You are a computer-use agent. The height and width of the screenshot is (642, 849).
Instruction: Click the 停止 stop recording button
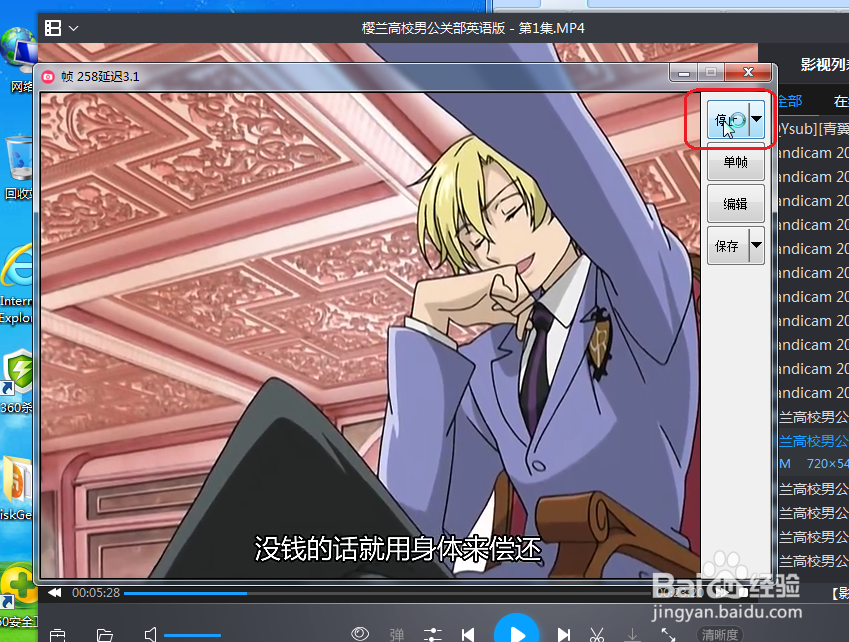728,120
